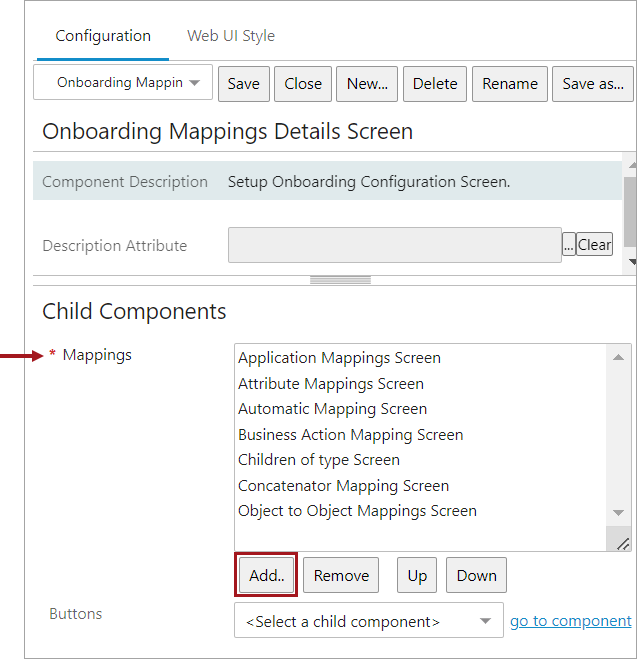637x659 pixels.
Task: Select Business Action Mapping Screen entry
Action: (350, 435)
